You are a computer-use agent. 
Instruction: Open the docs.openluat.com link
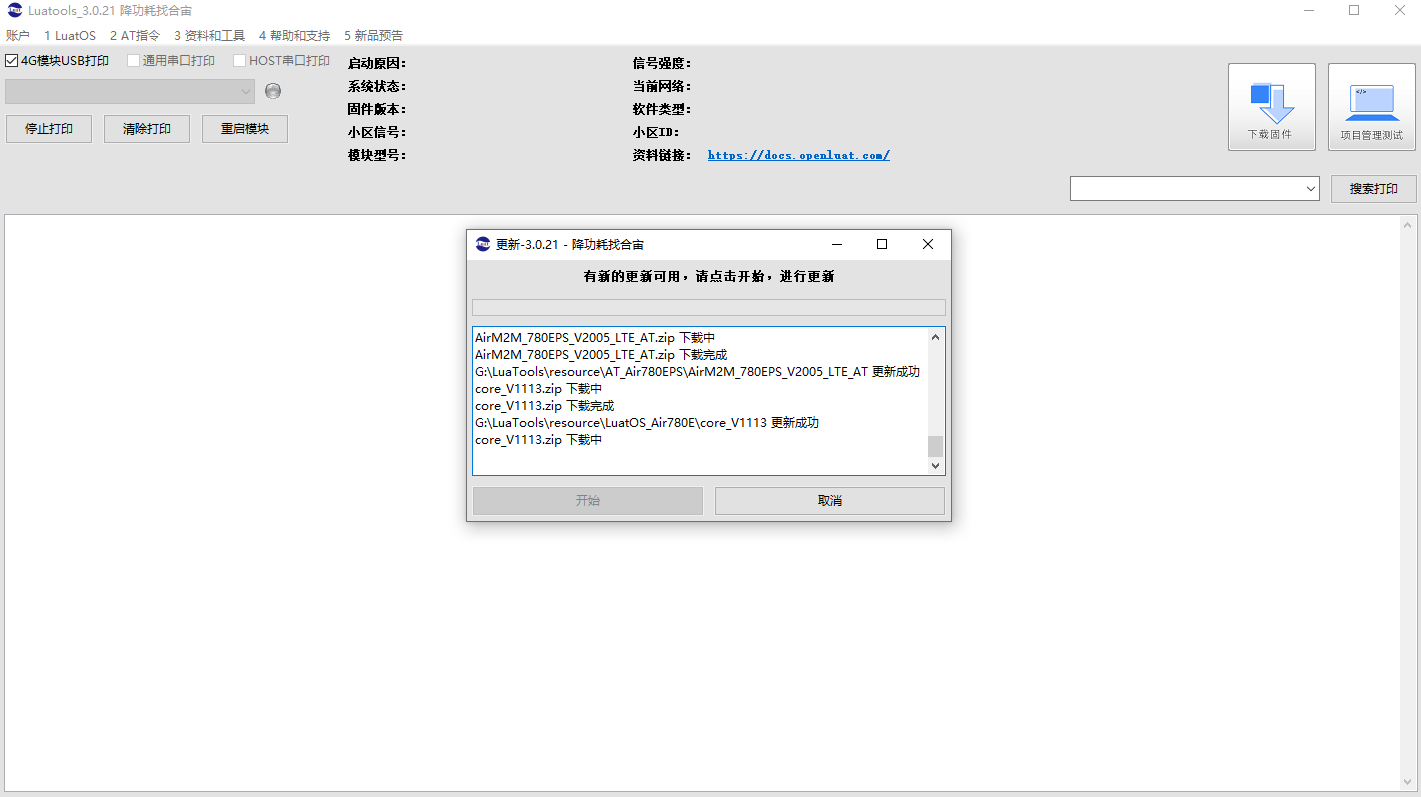tap(798, 155)
